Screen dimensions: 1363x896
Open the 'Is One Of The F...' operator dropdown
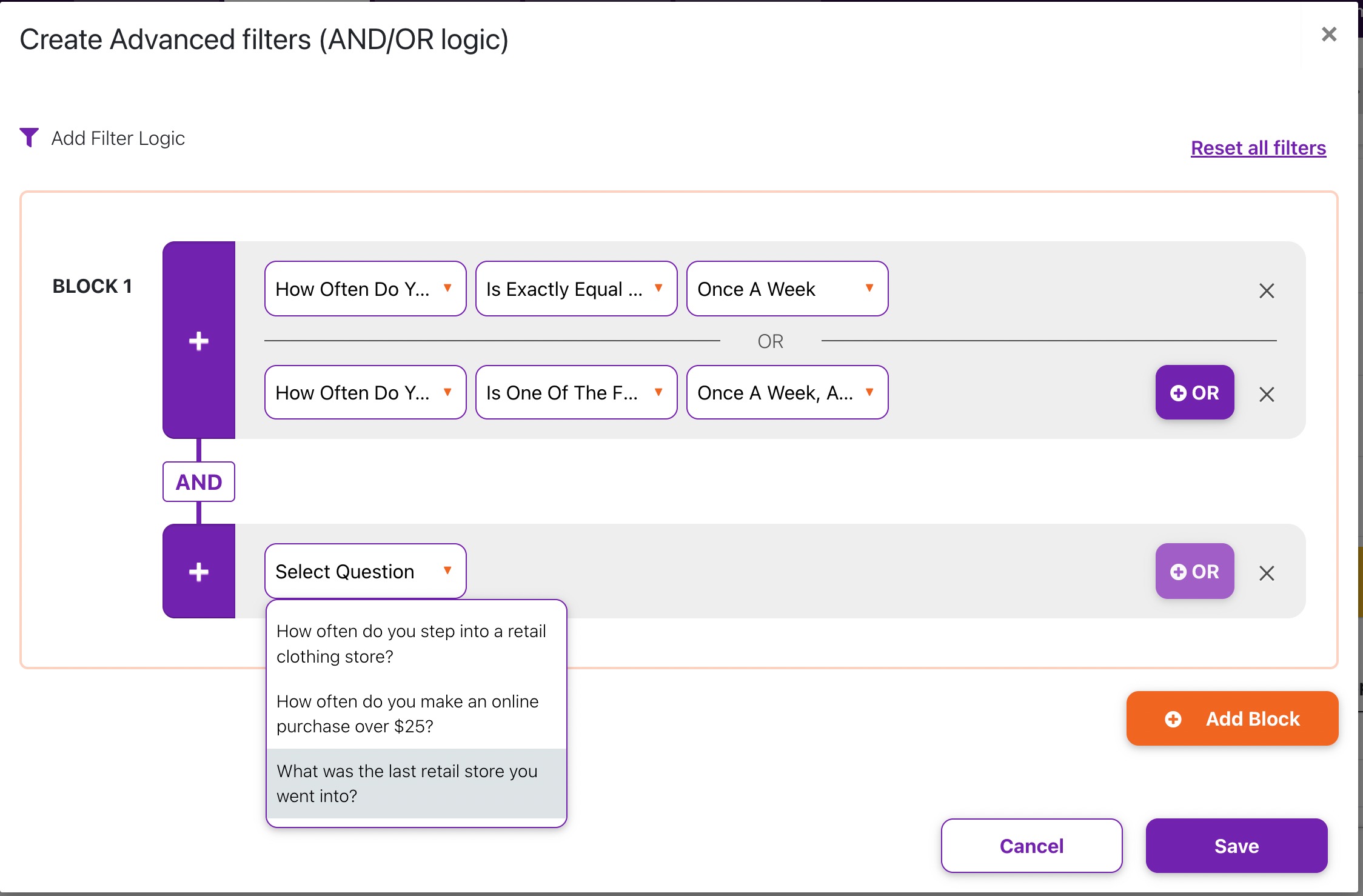[x=576, y=392]
